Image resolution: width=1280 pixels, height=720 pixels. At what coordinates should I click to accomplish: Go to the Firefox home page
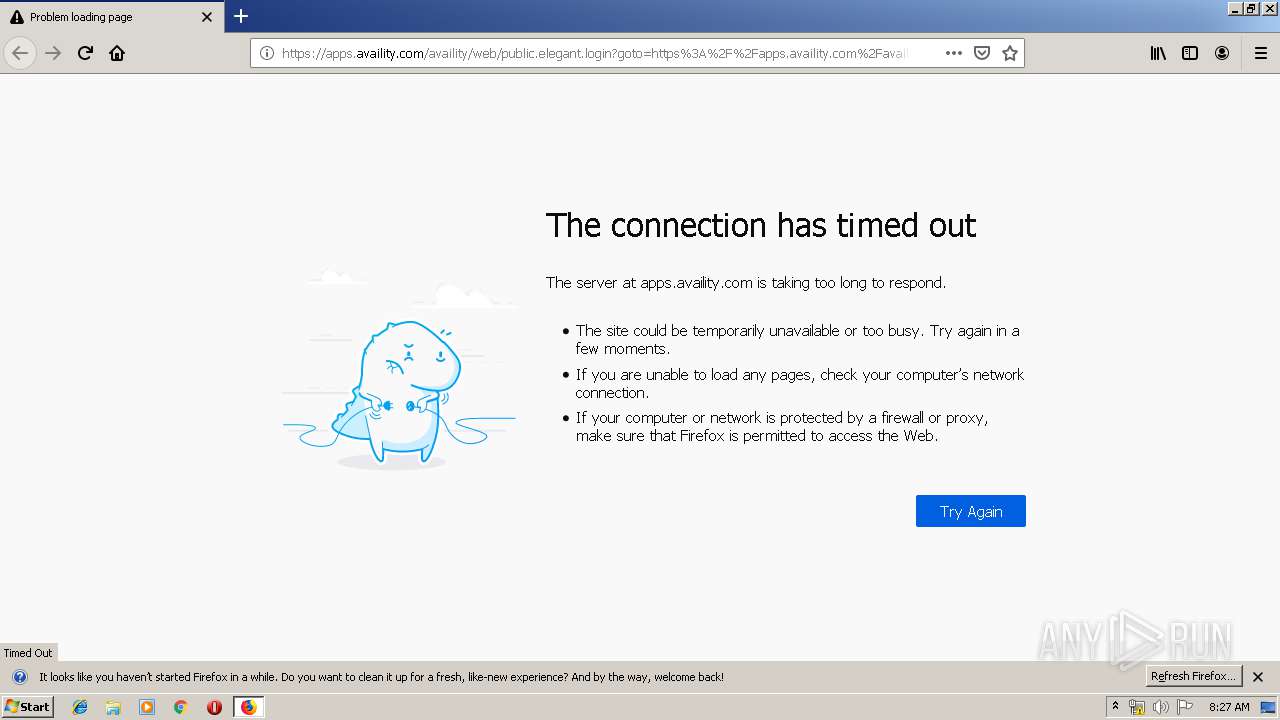click(x=117, y=53)
